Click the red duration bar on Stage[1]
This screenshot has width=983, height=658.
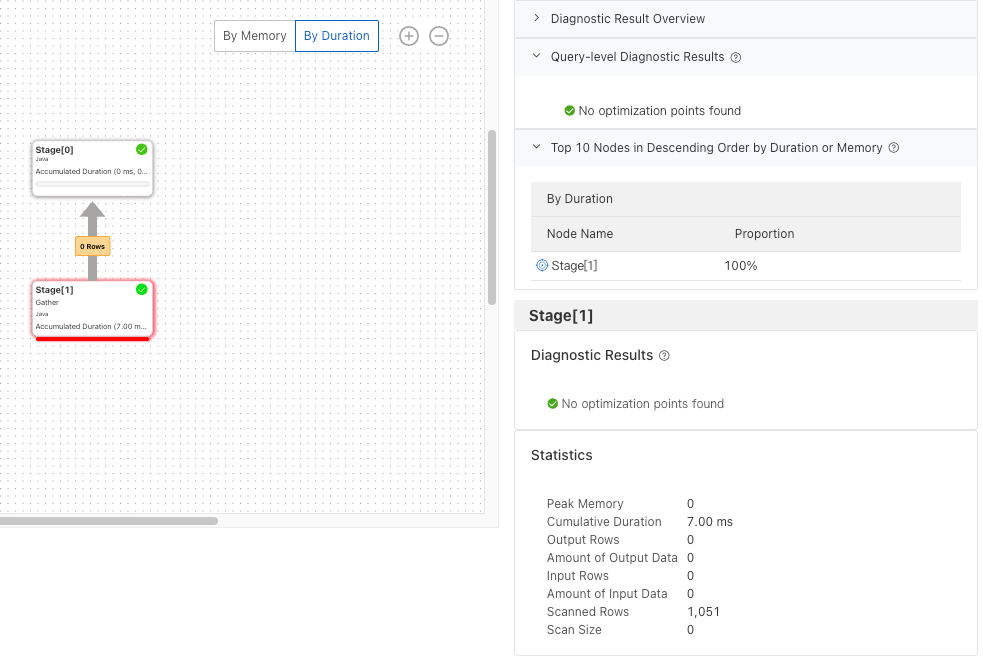tap(92, 338)
